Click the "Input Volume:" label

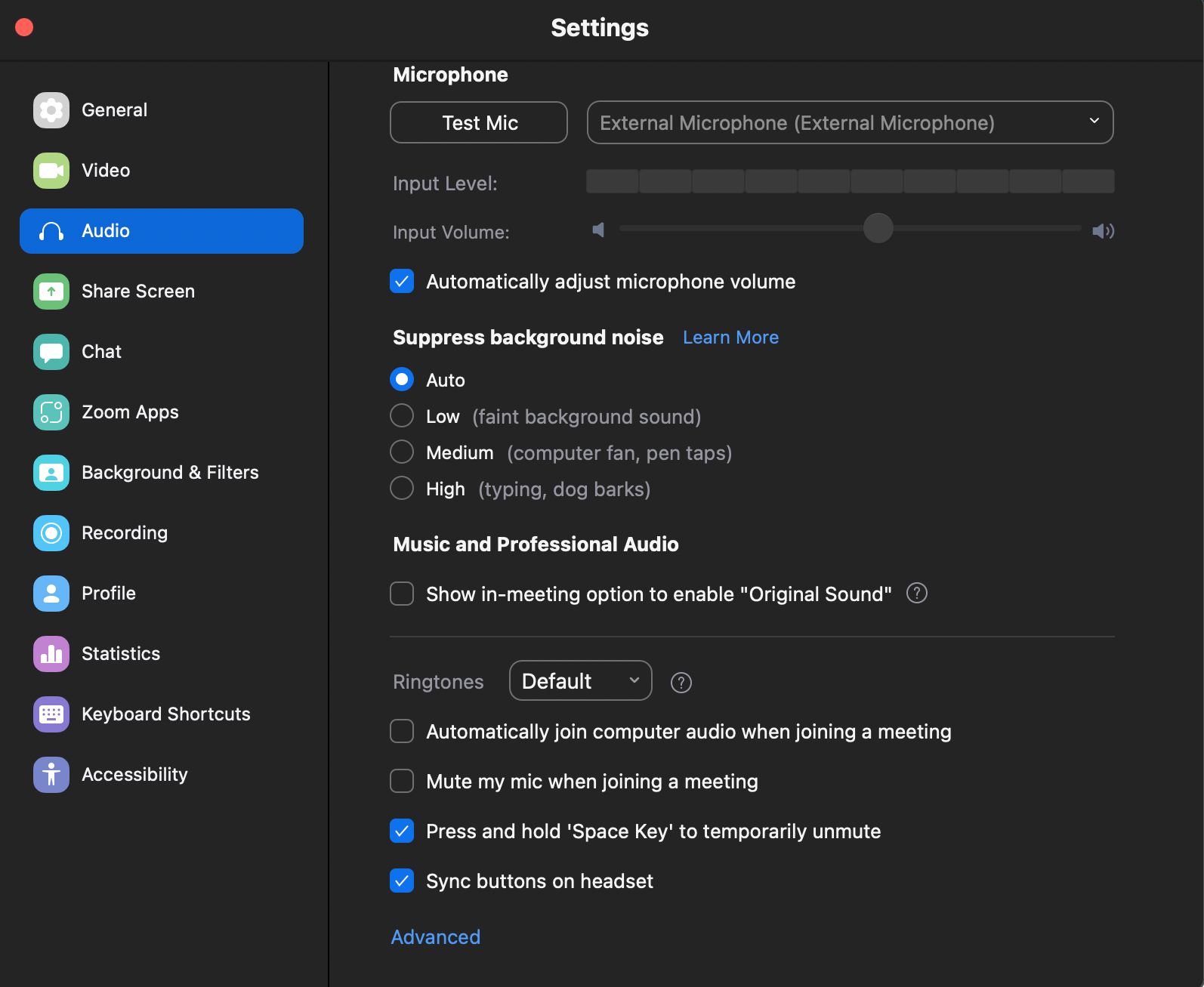tap(451, 233)
